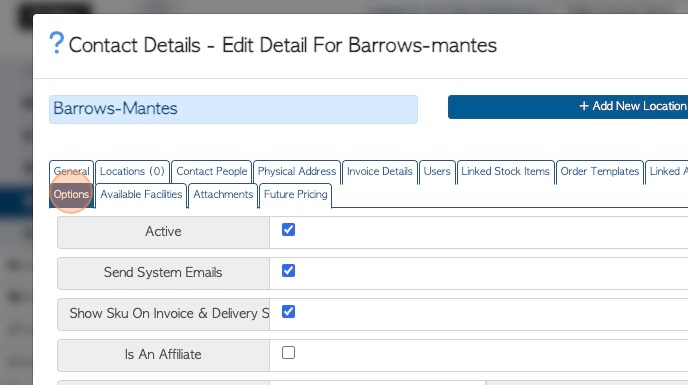Click the Show Sku On Invoice label
This screenshot has height=385, width=688.
pyautogui.click(x=163, y=314)
